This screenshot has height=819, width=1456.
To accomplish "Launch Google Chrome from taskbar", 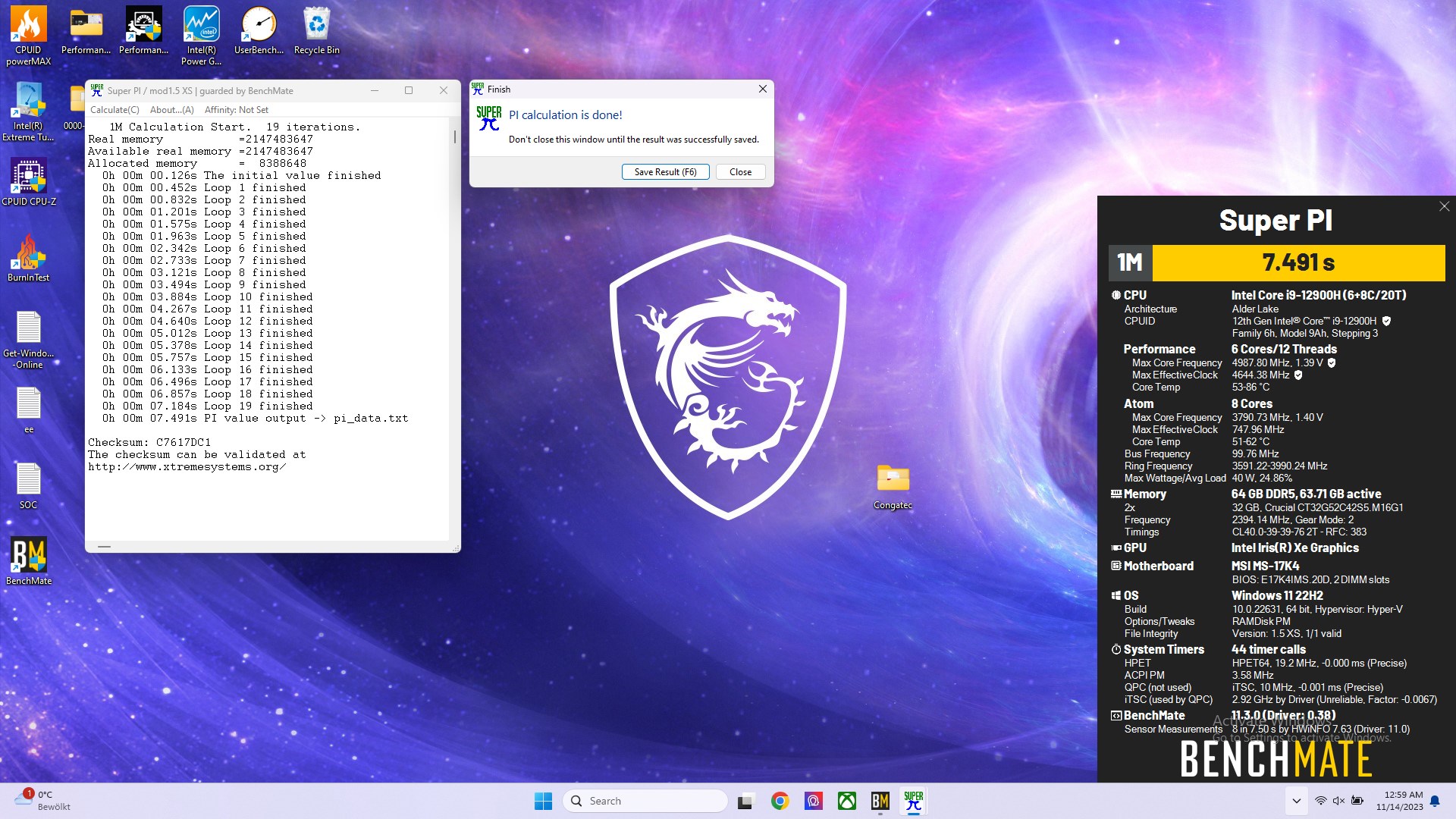I will (x=780, y=801).
